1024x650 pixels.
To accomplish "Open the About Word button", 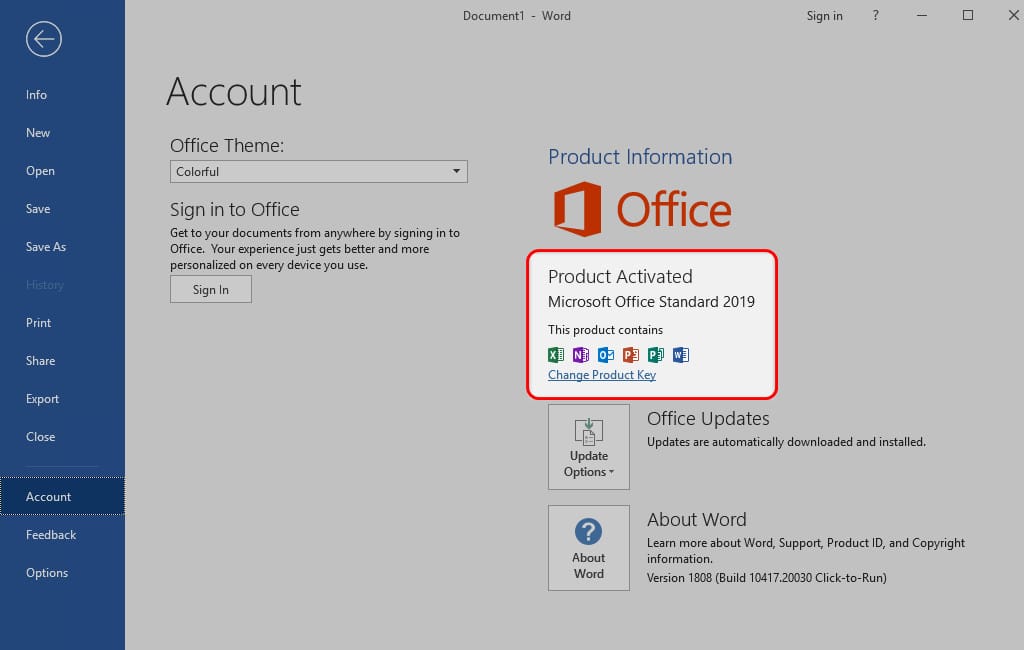I will [588, 548].
